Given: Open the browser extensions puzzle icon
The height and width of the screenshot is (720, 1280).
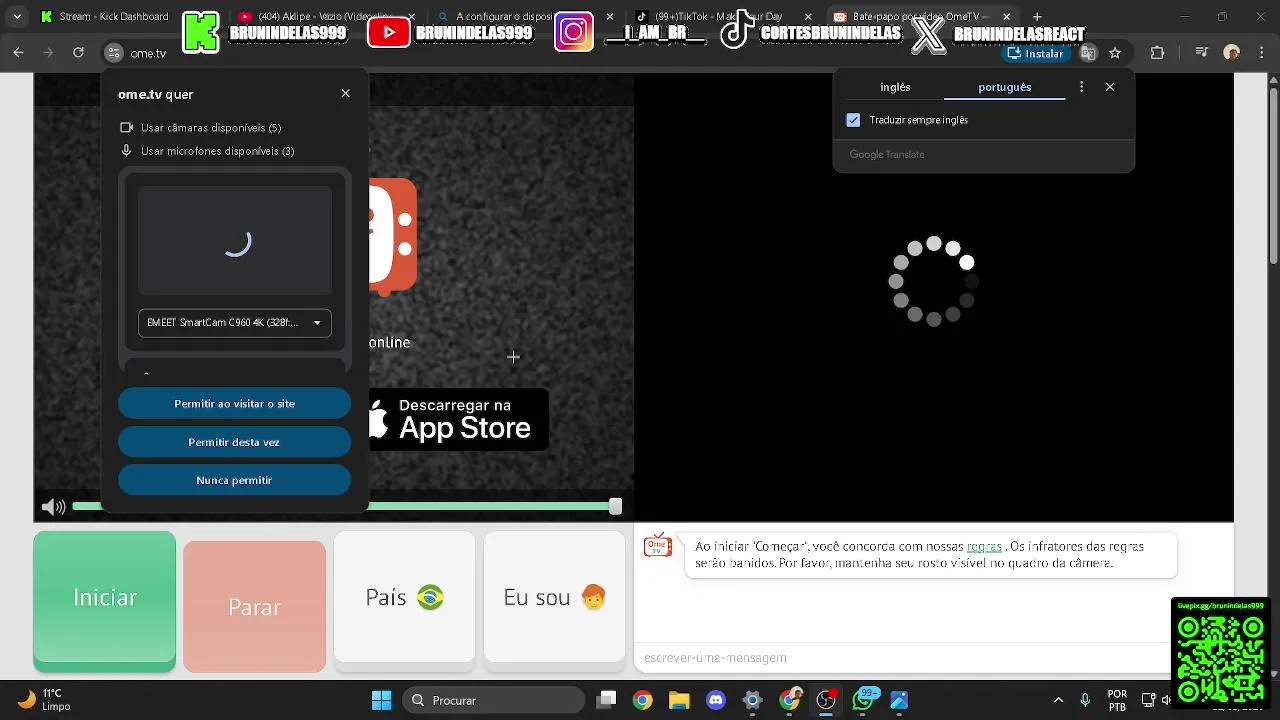Looking at the screenshot, I should point(1157,53).
